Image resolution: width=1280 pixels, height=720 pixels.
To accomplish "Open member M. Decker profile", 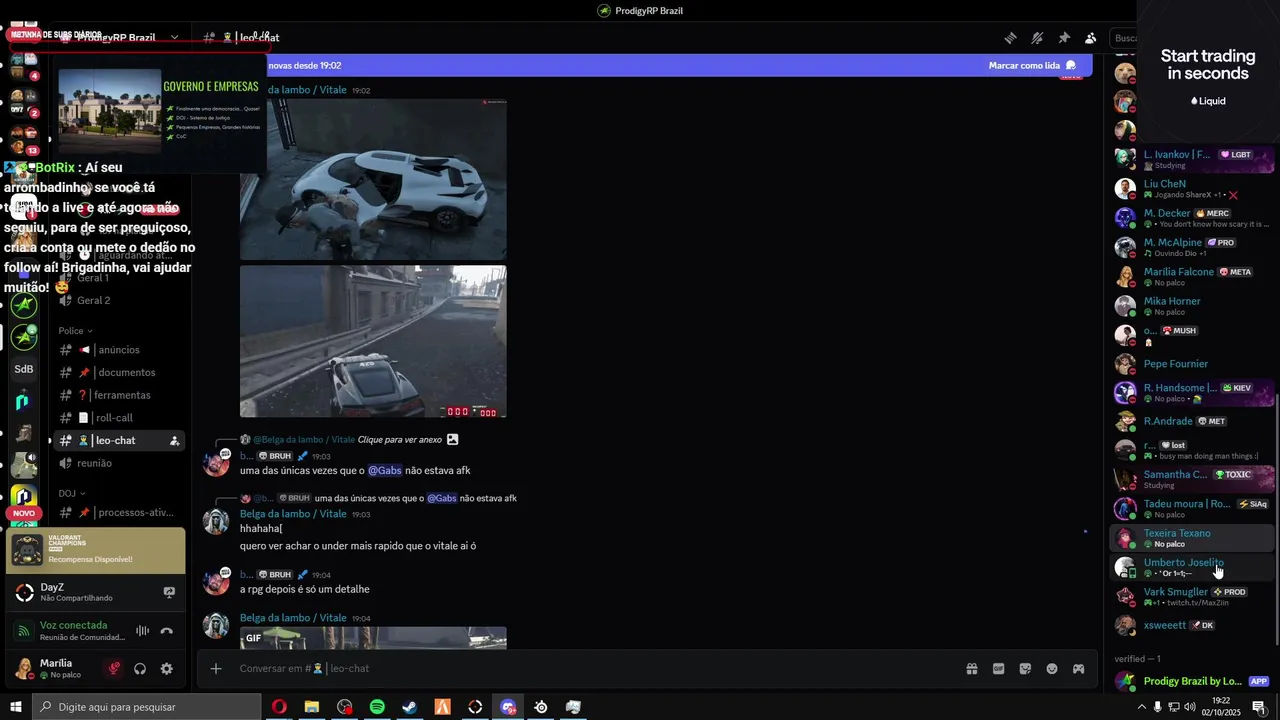I will [x=1194, y=218].
